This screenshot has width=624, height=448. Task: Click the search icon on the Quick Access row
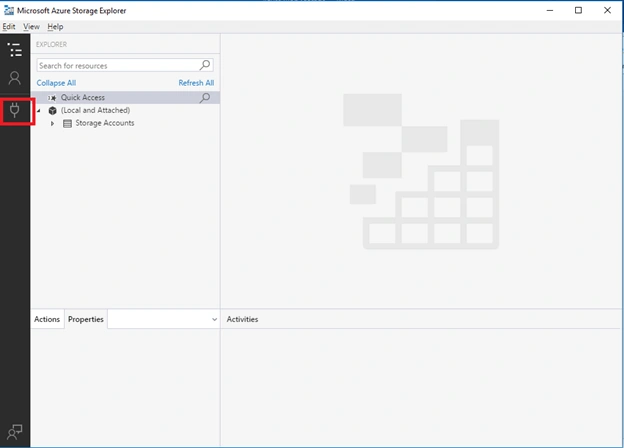pos(205,97)
